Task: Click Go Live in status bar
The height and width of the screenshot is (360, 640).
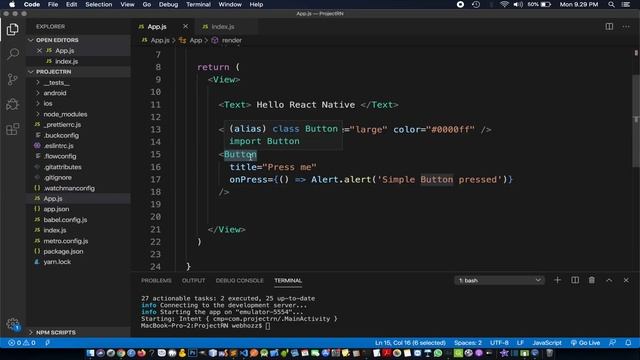Action: (x=585, y=343)
